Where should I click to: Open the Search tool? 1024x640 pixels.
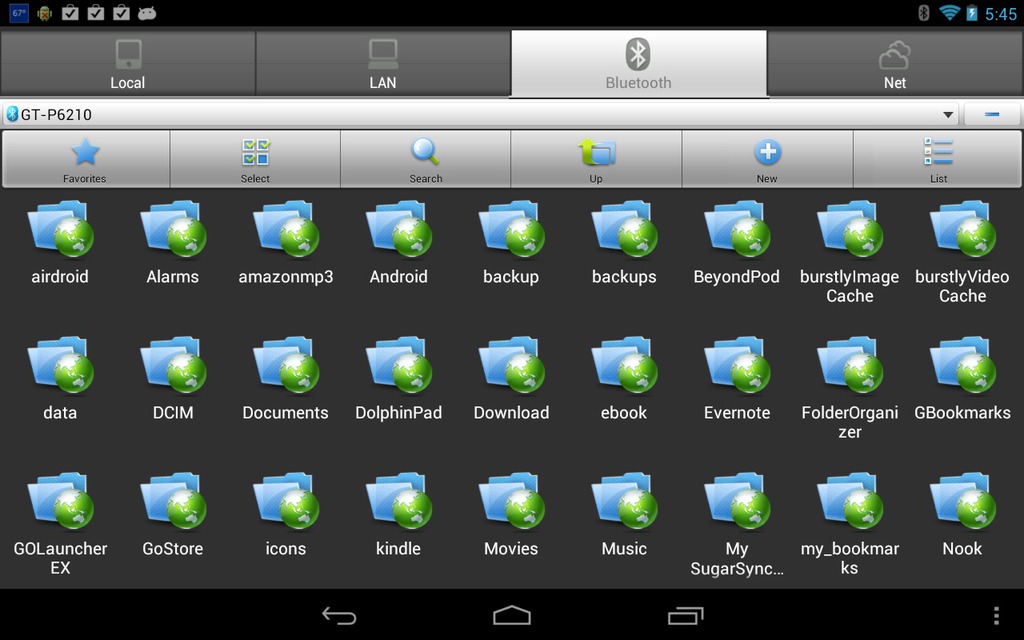[x=426, y=159]
